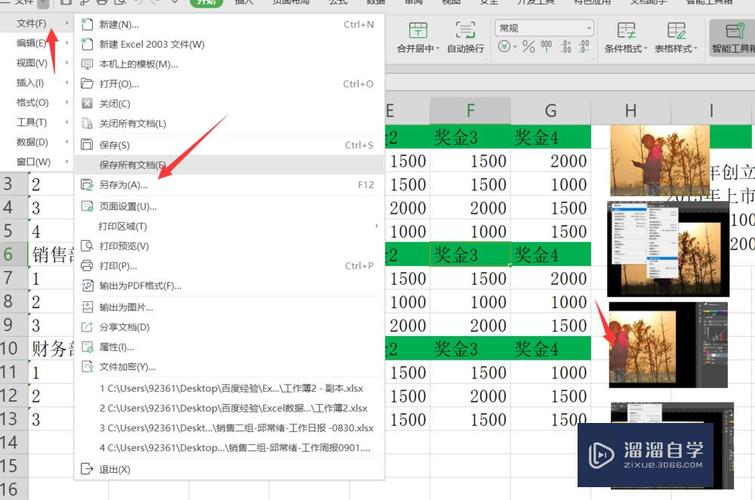Expand the 合并居中 dropdown arrow
Image resolution: width=755 pixels, height=500 pixels.
[x=438, y=49]
